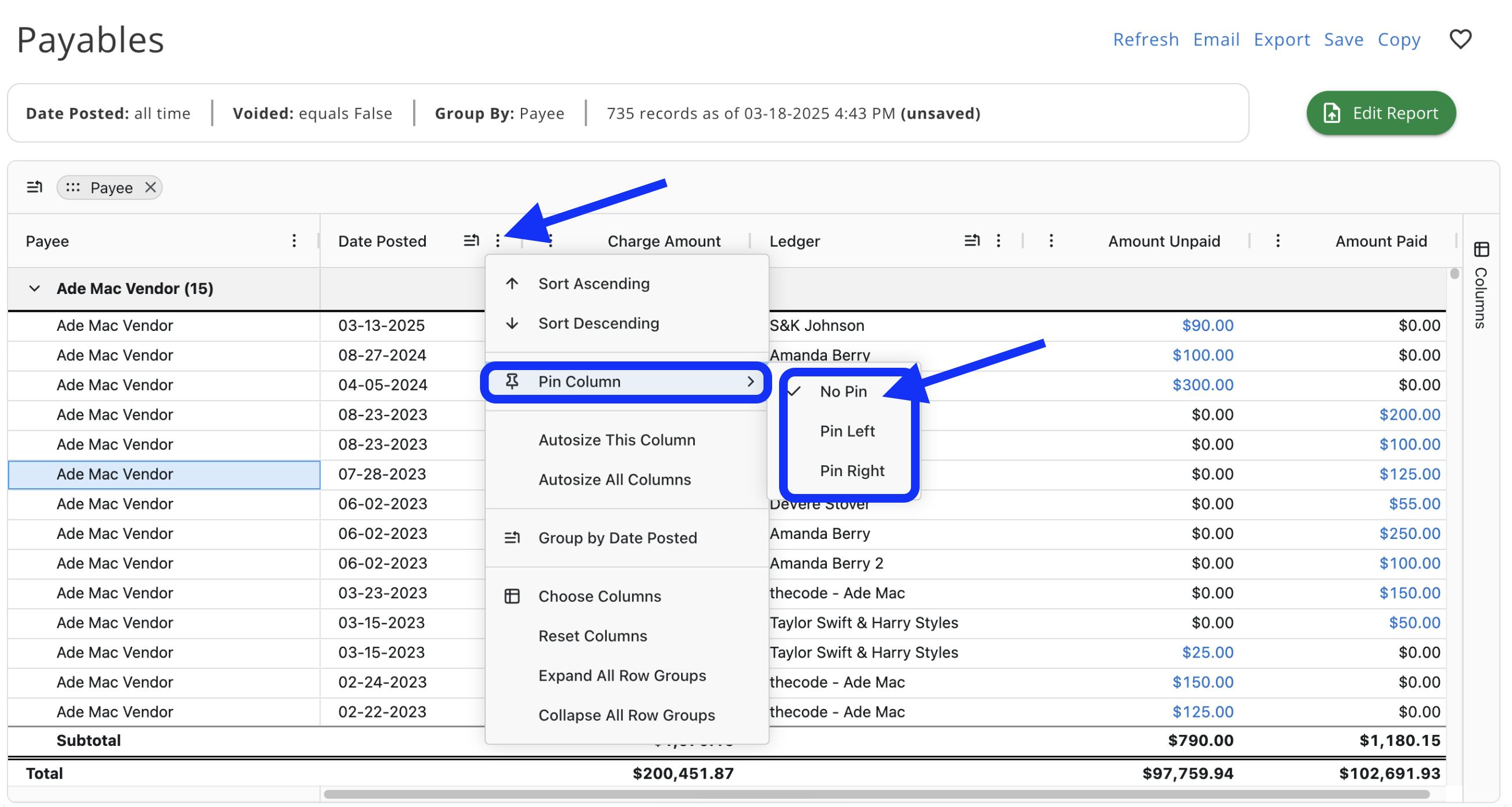This screenshot has width=1512, height=807.
Task: Click the Payee column menu dots
Action: point(294,241)
